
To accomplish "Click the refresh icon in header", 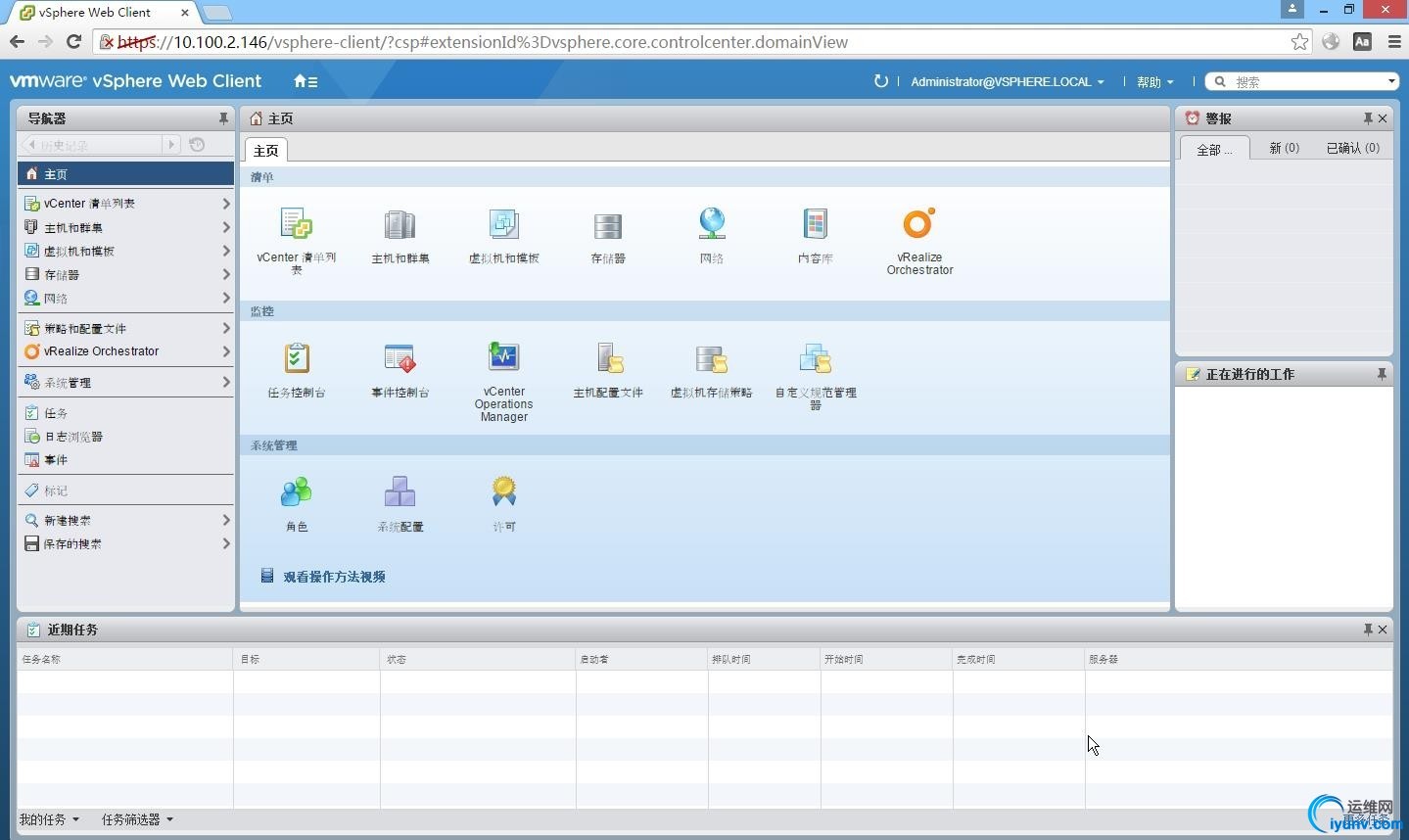I will [880, 81].
